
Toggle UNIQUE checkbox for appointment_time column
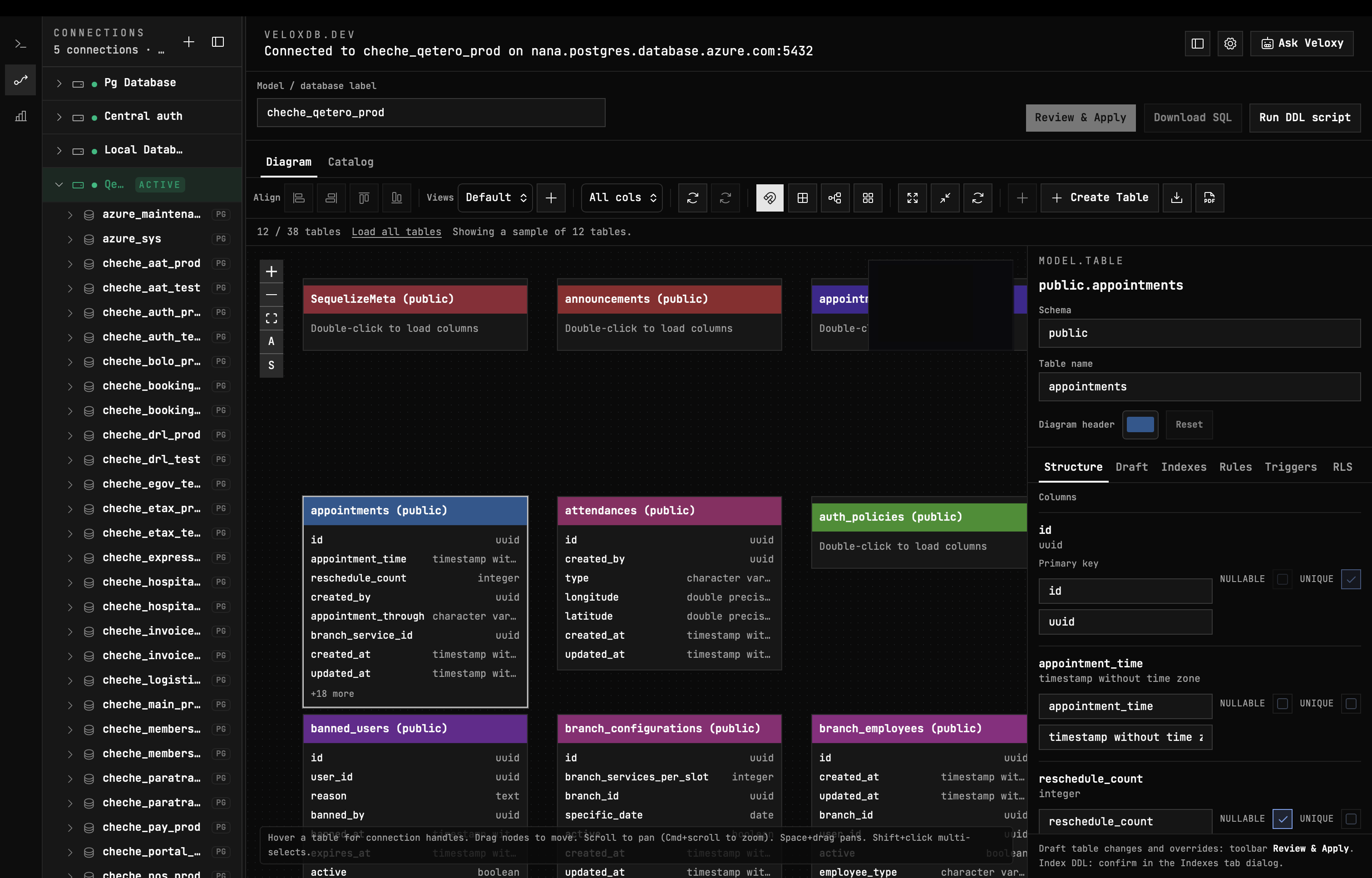(x=1351, y=704)
